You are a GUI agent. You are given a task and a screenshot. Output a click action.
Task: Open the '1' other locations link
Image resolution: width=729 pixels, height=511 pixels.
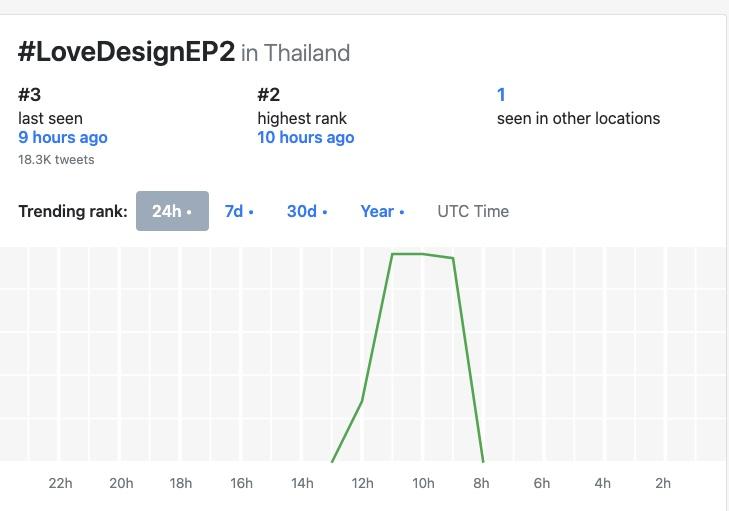501,95
